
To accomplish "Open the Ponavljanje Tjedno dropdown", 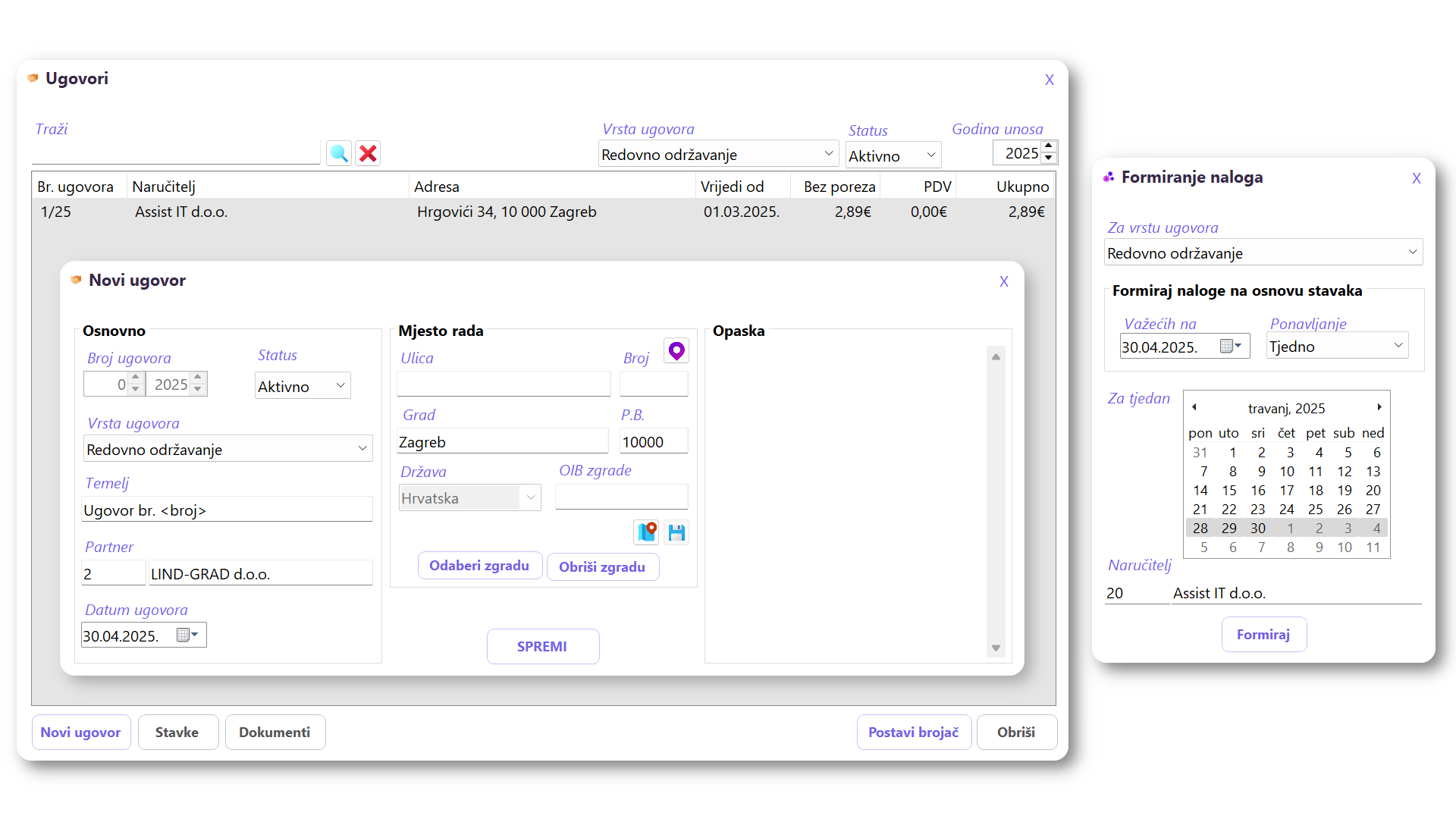I will click(x=1398, y=346).
